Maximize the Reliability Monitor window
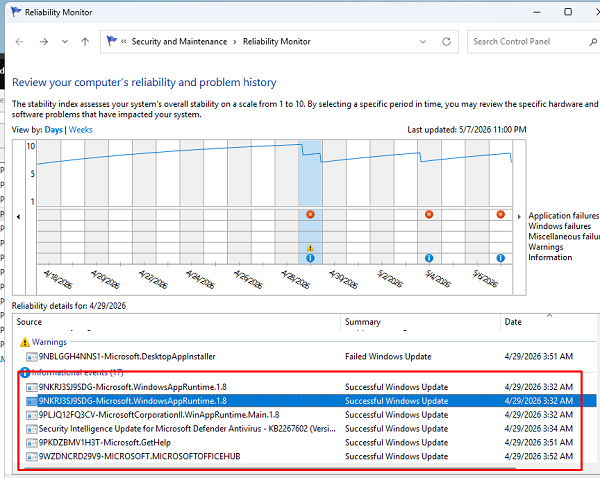600x478 pixels. [568, 12]
